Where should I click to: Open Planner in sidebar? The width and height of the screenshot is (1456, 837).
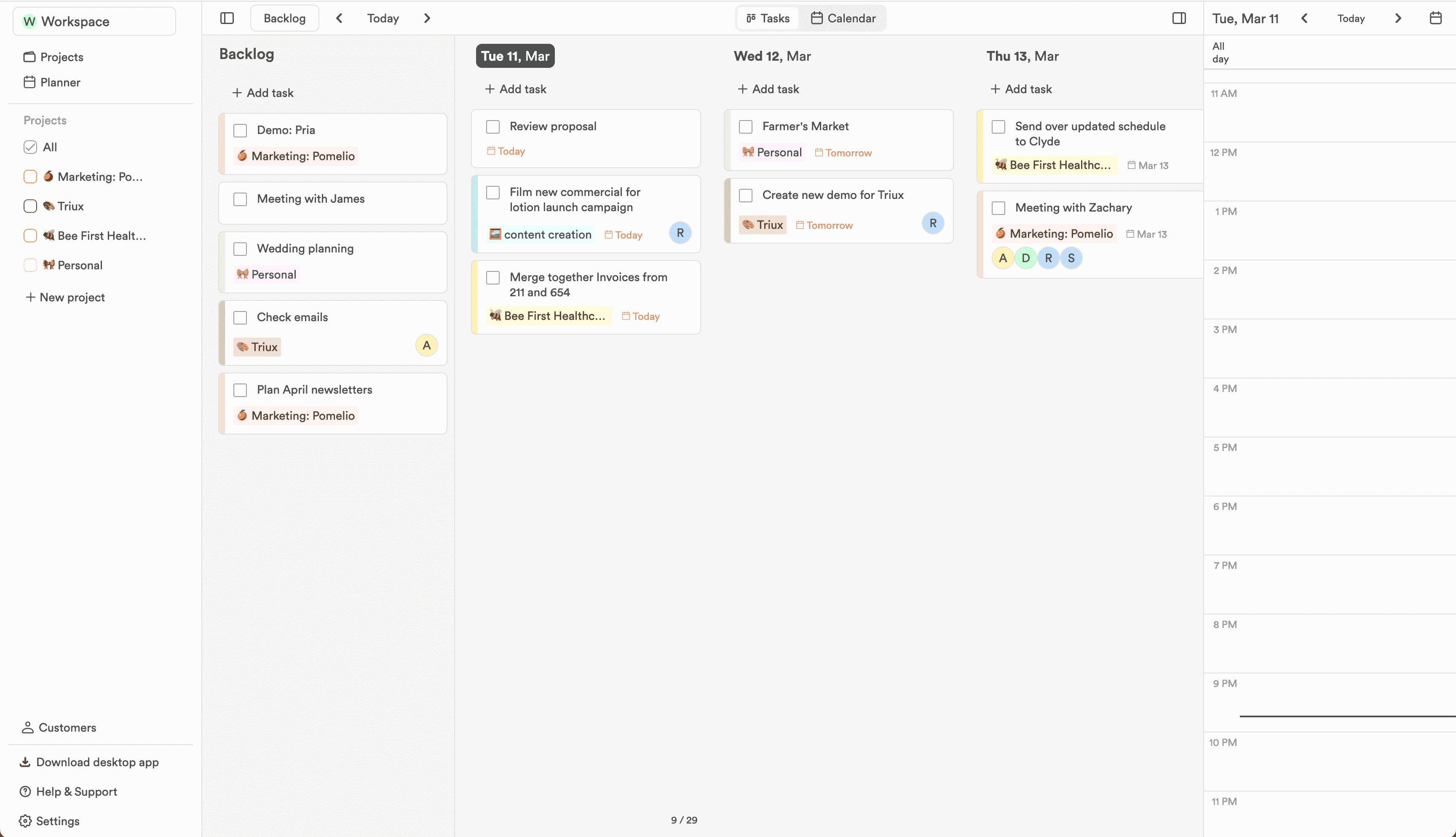click(52, 82)
